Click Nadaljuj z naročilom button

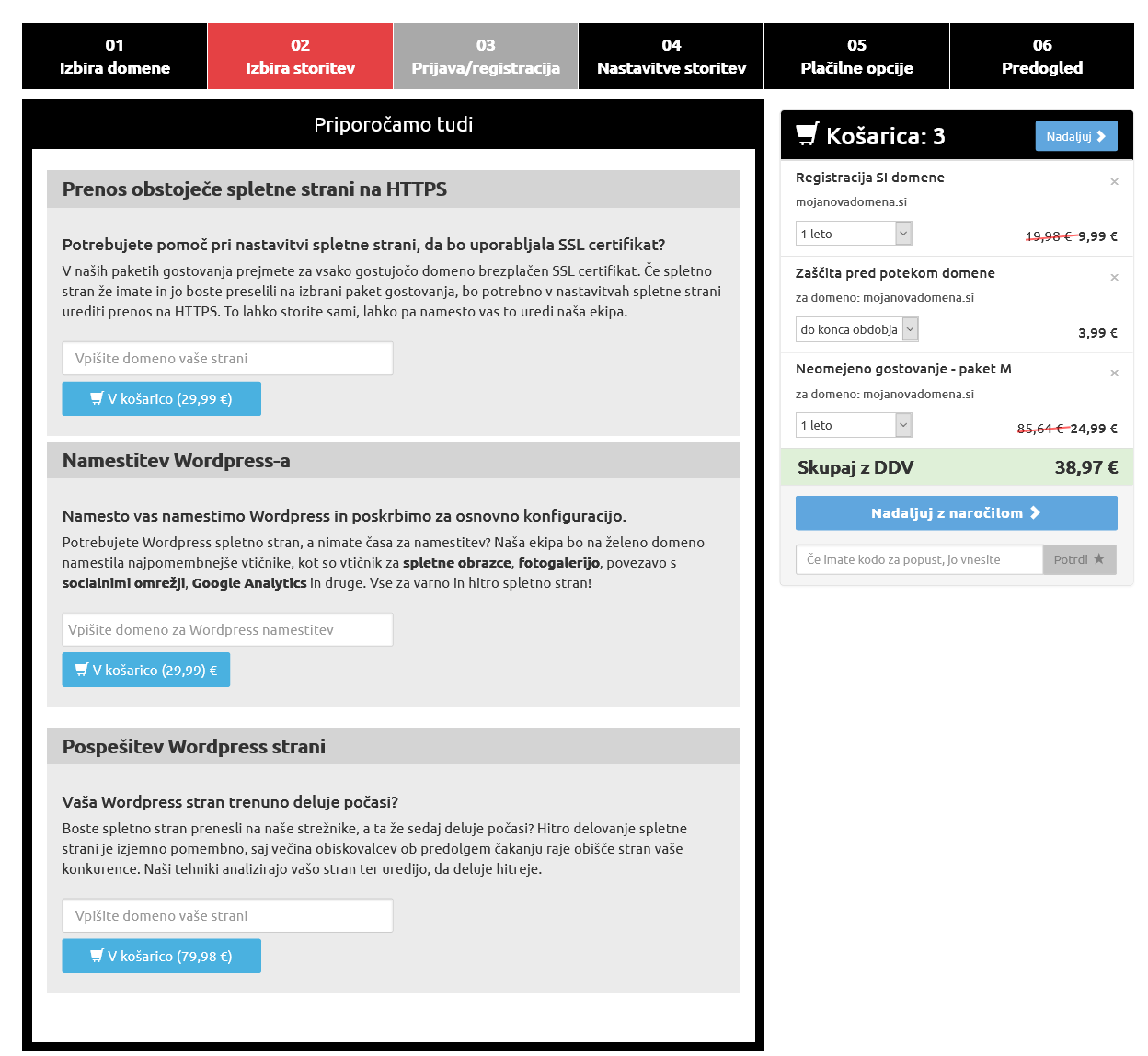[x=957, y=513]
